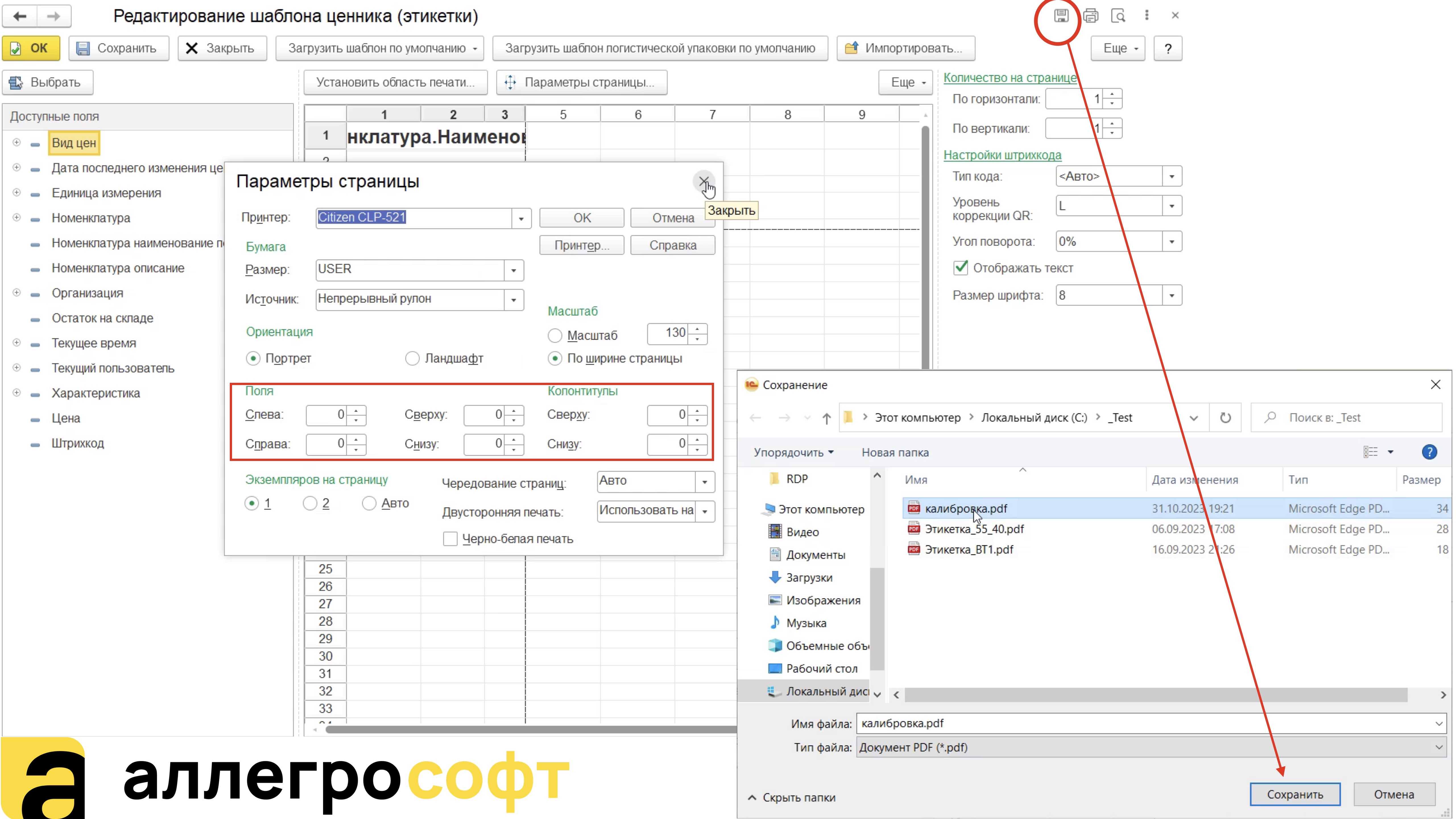
Task: Open the top toolbar Еще menu
Action: tap(1117, 49)
